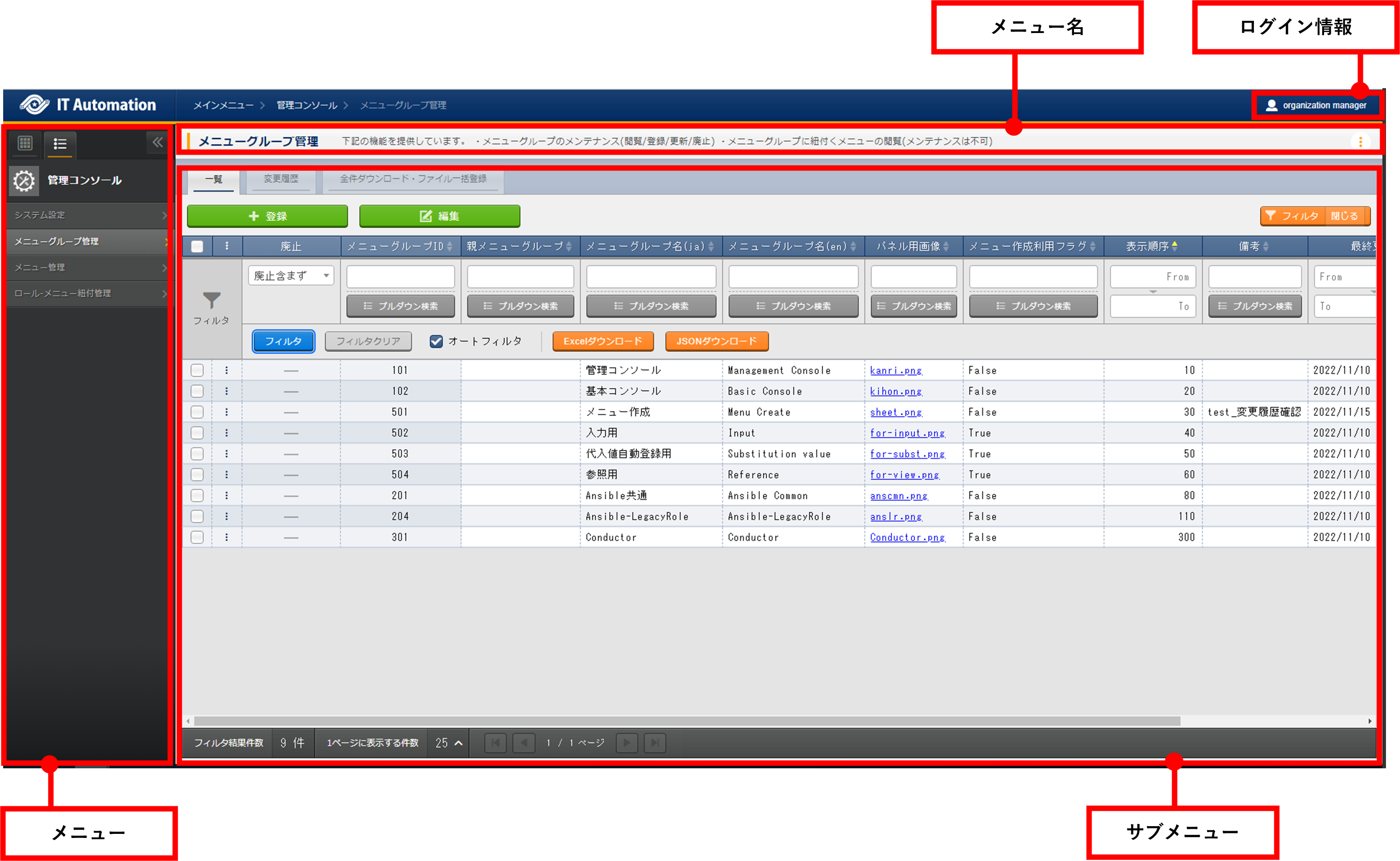Screen dimensions: 1400x861
Task: Go to last page button
Action: [655, 743]
